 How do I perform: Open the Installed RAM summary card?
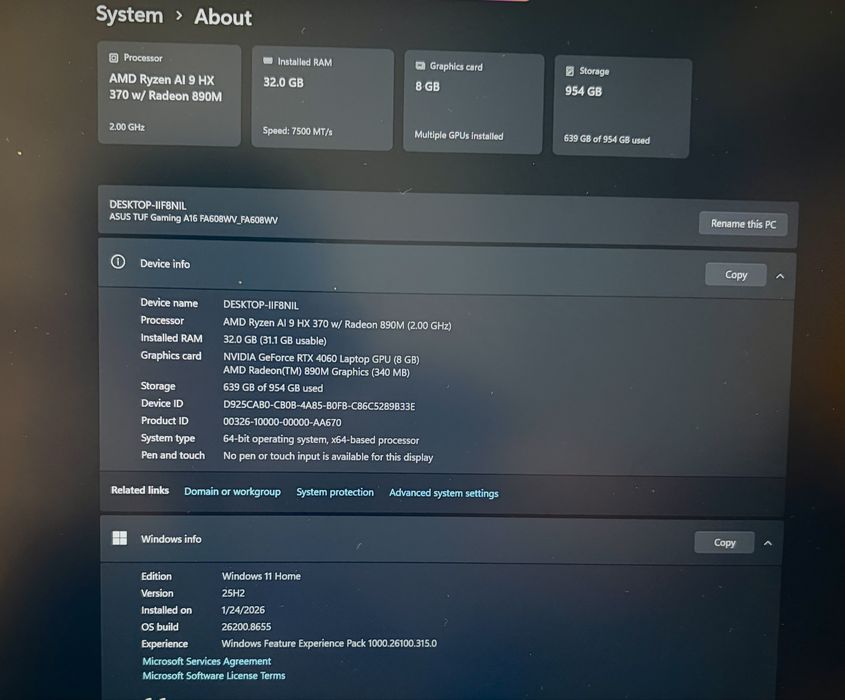(x=322, y=99)
